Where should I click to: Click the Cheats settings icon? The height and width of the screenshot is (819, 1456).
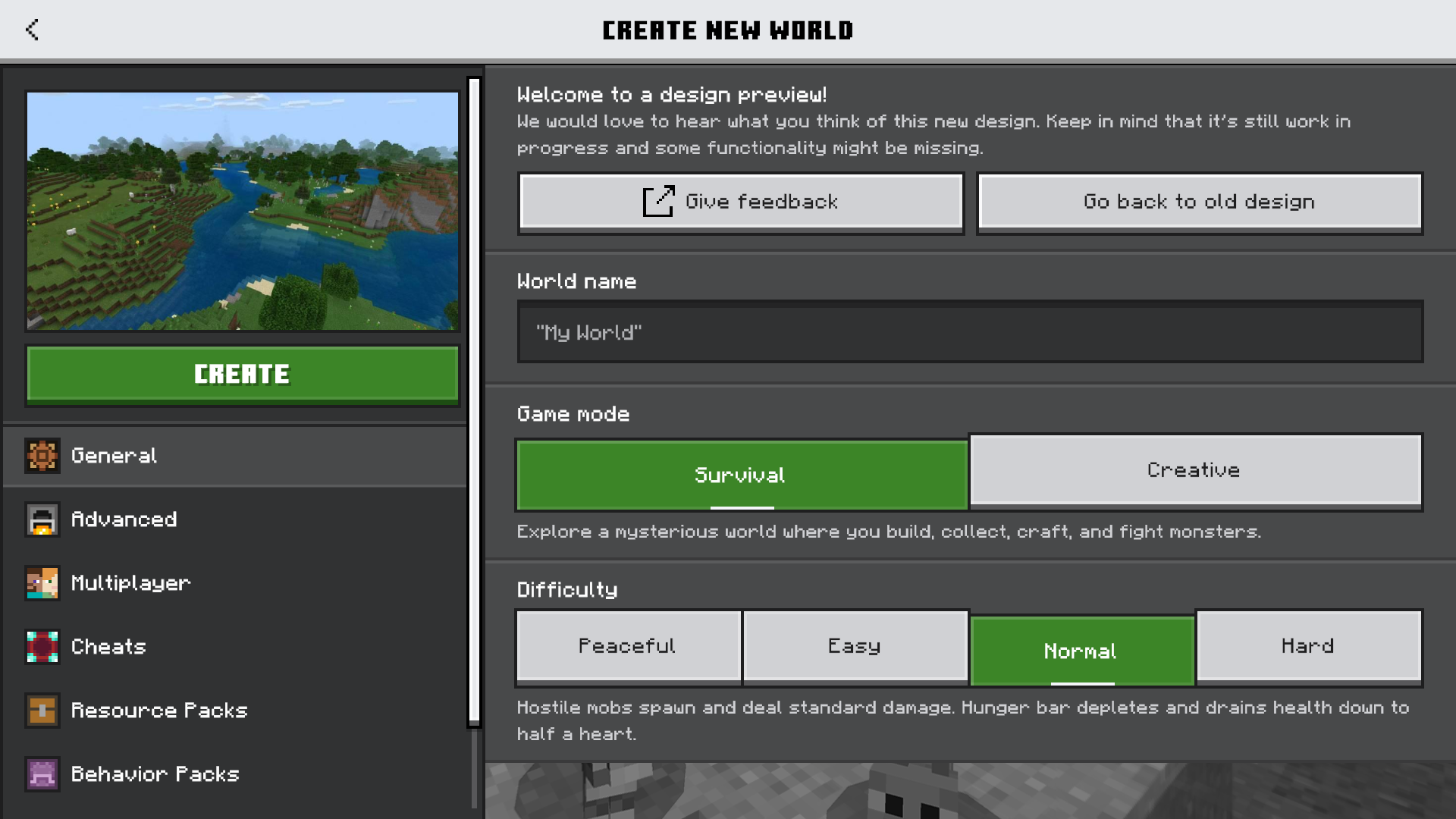[42, 646]
